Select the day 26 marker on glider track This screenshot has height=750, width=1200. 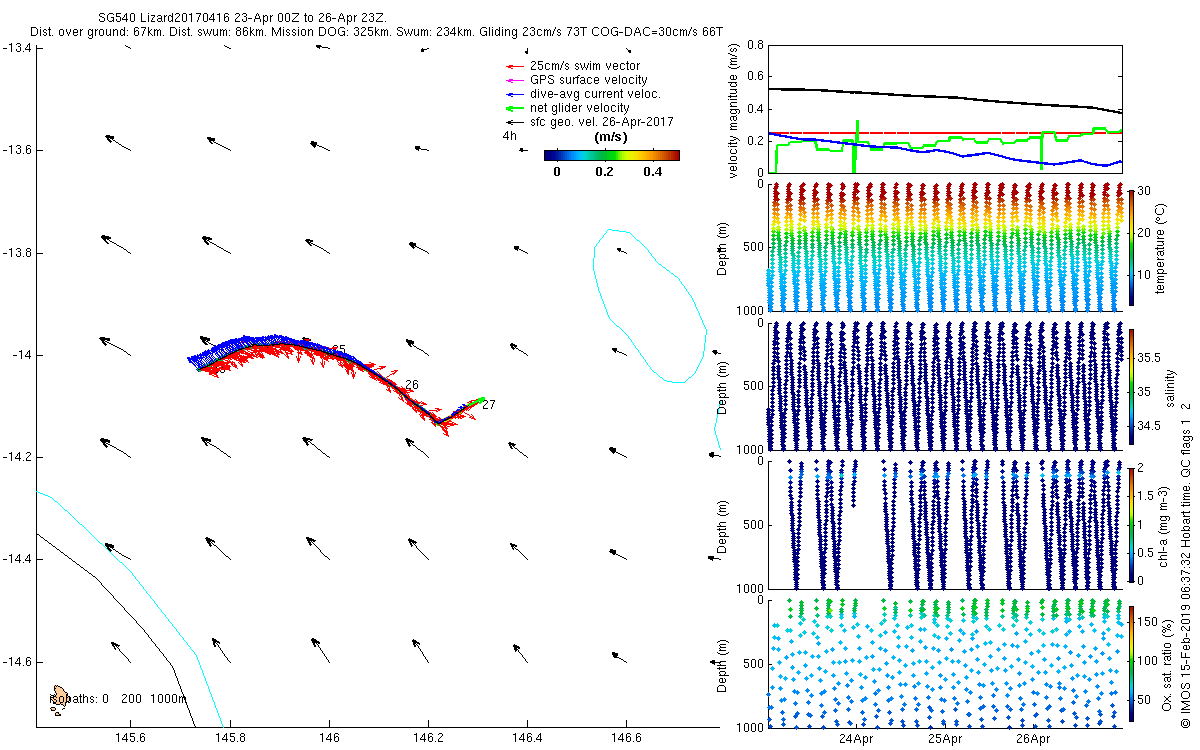(x=411, y=385)
